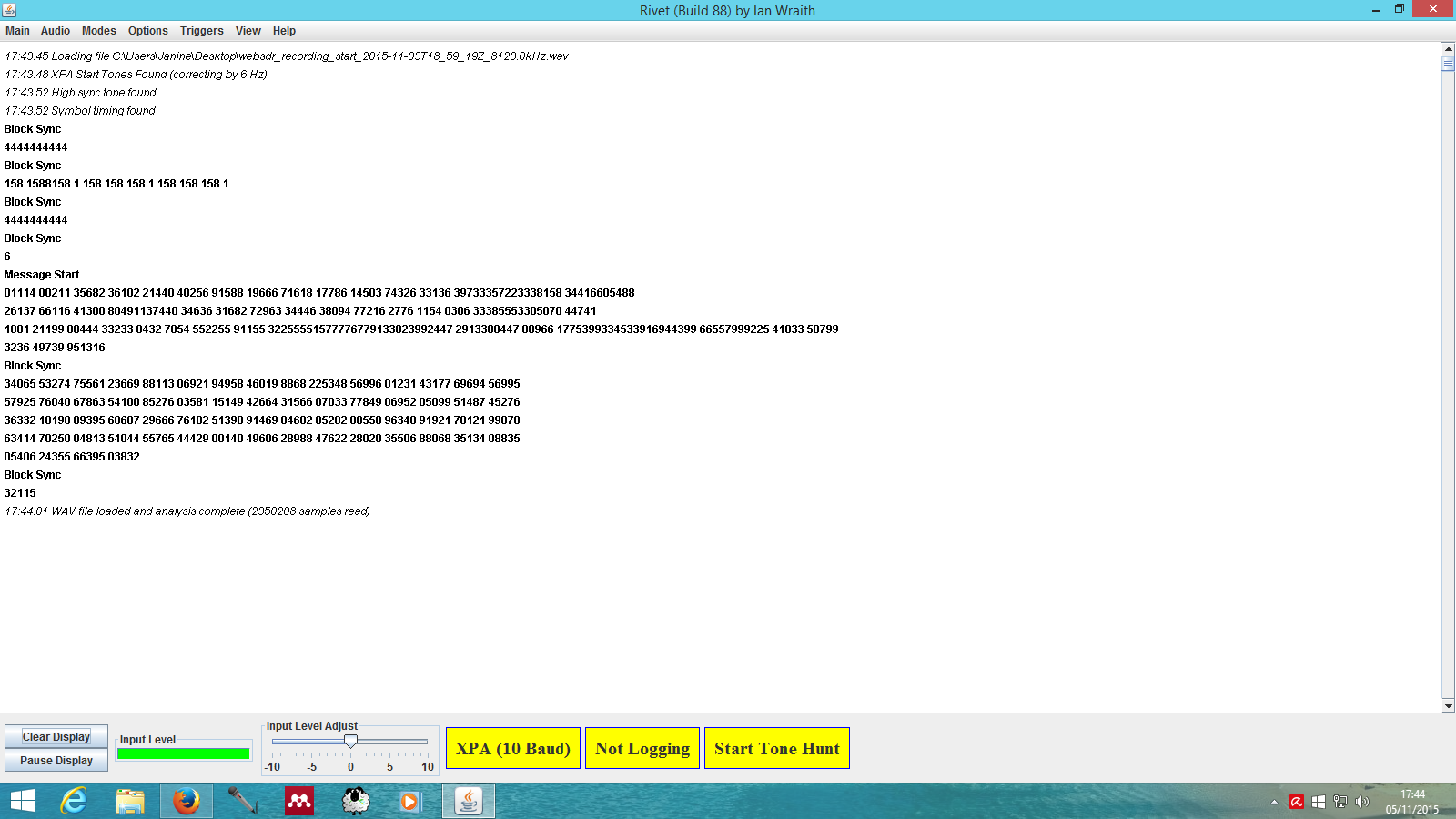Toggle the Pause Display button
The image size is (1456, 819).
56,761
